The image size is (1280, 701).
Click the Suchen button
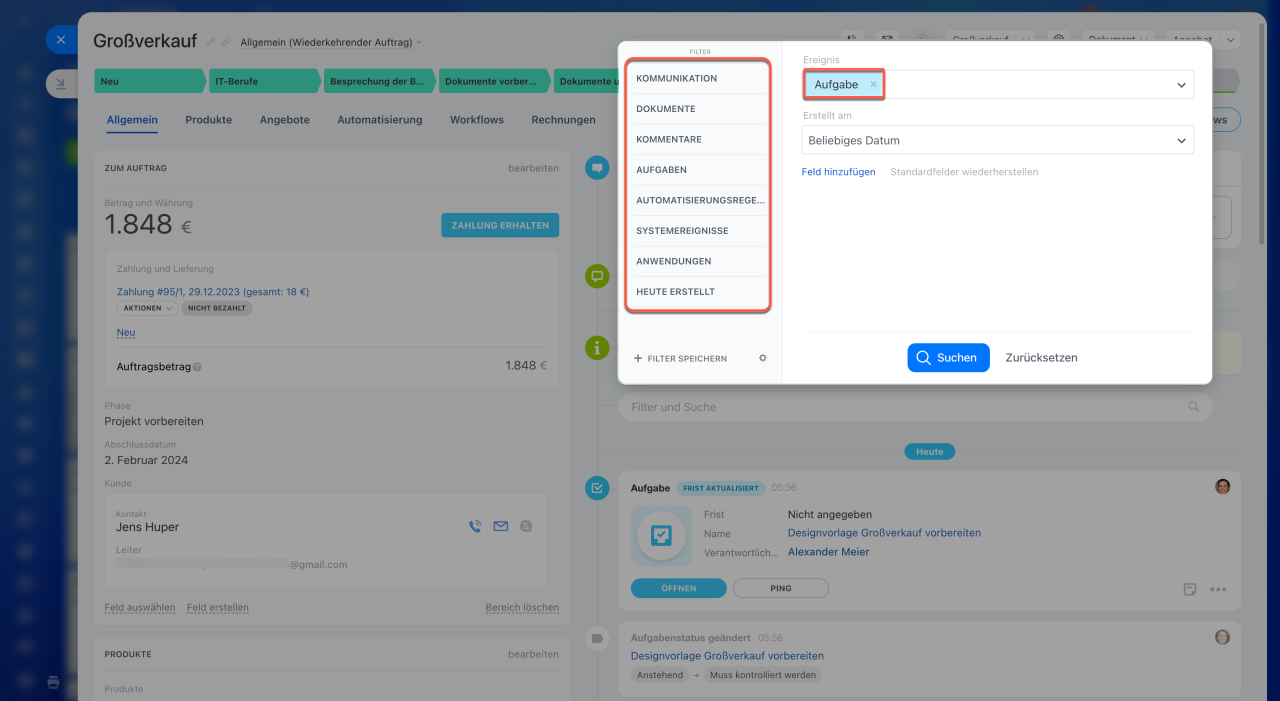948,357
